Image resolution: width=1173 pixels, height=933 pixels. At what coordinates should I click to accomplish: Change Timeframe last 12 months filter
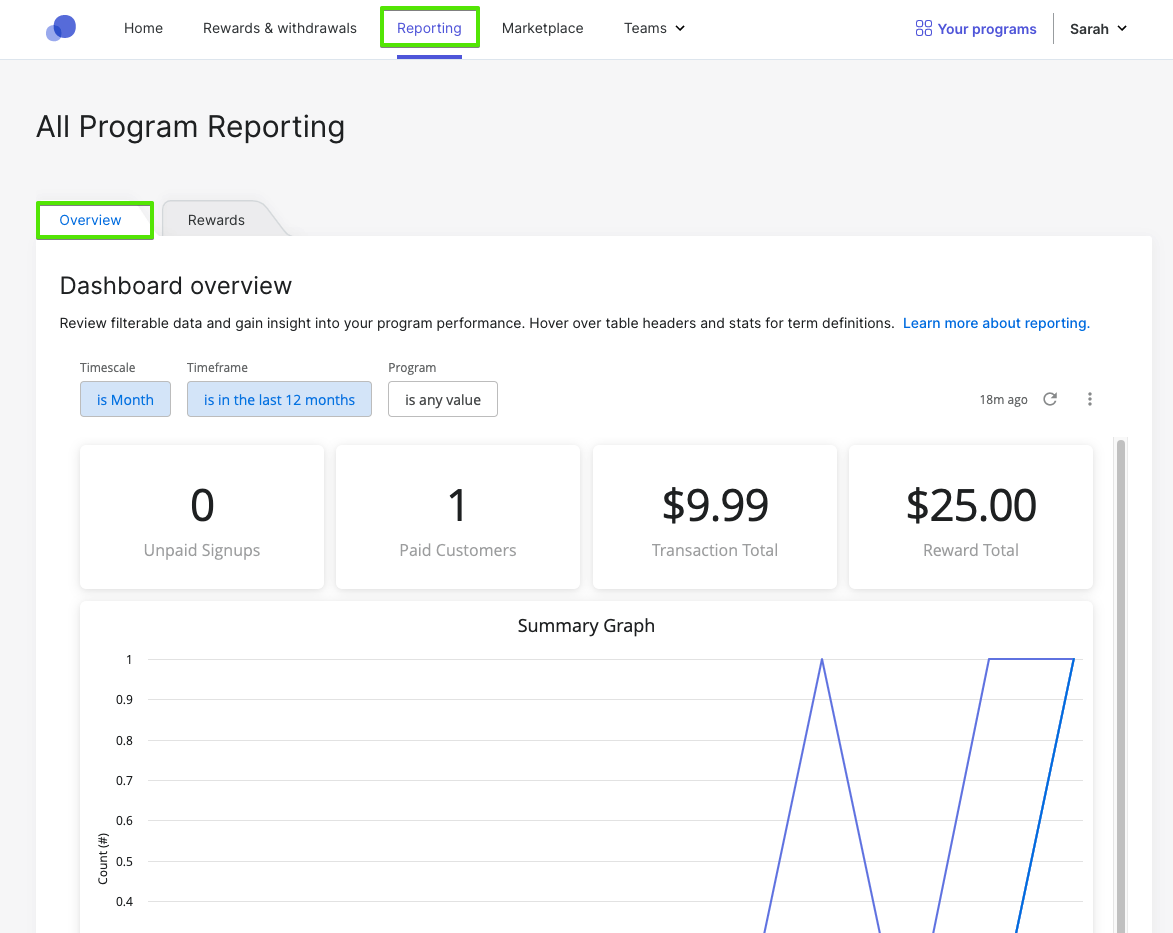(x=279, y=400)
